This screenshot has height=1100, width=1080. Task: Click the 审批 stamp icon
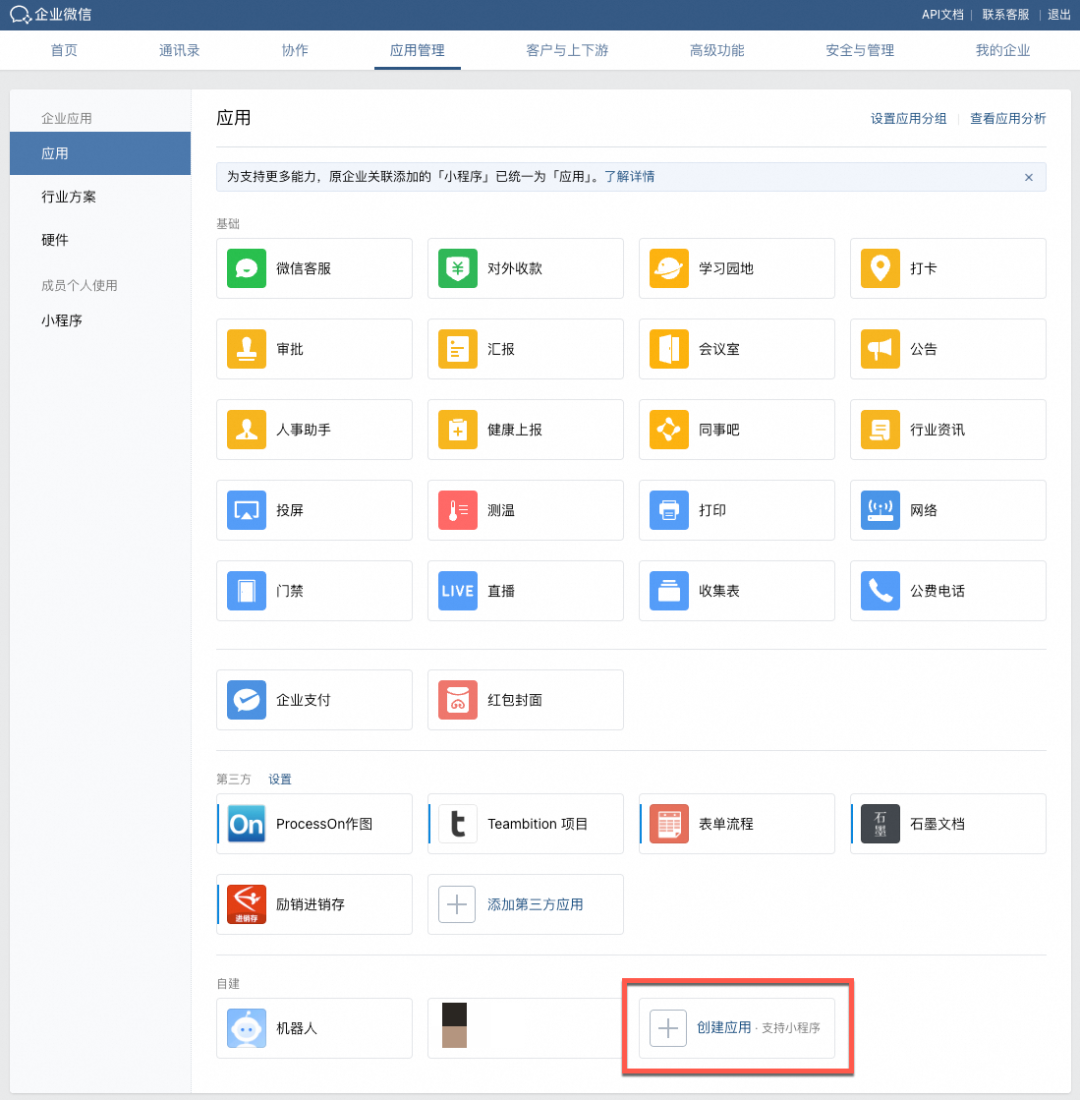(246, 349)
